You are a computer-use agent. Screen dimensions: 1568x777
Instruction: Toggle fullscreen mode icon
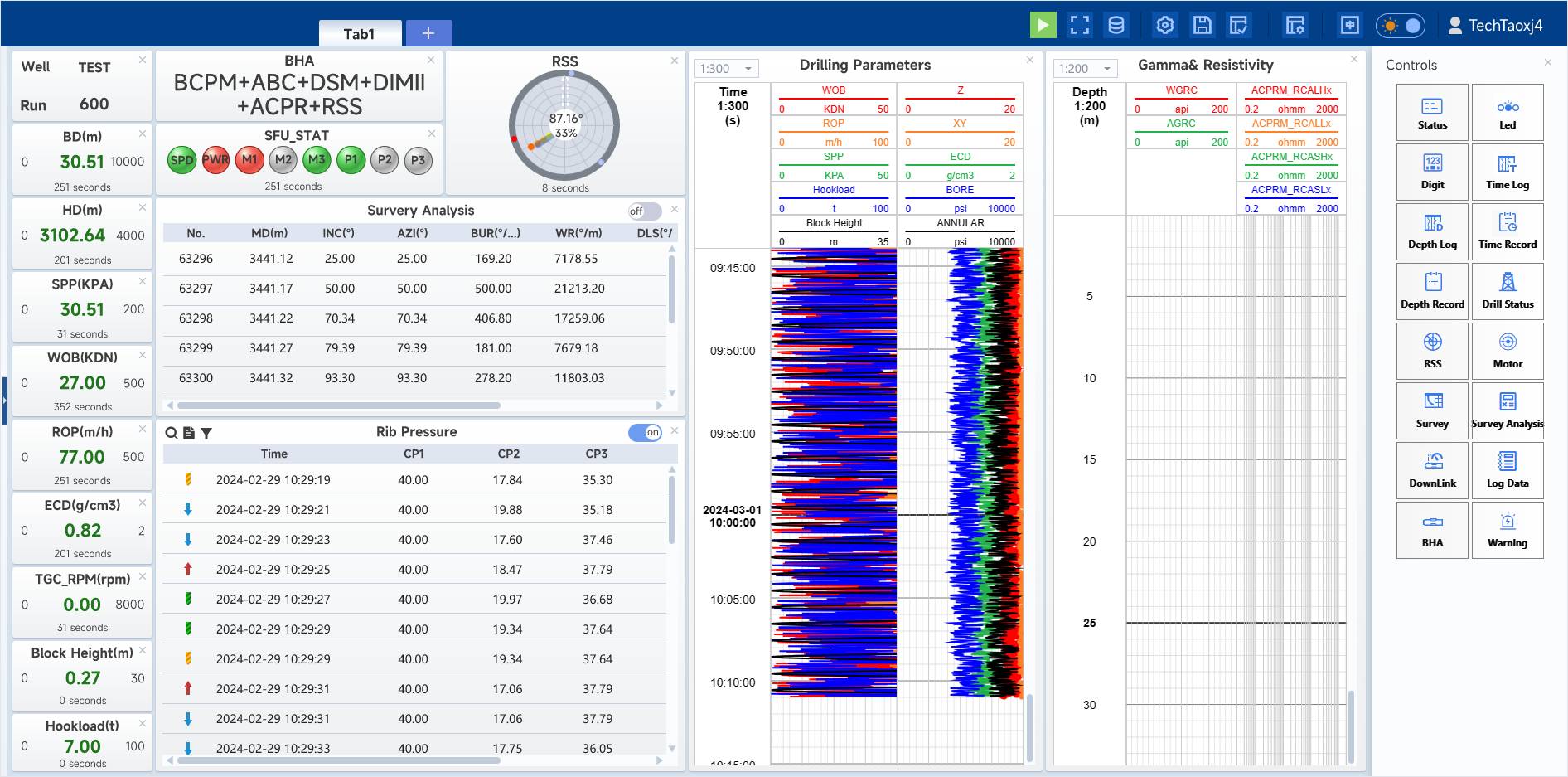click(x=1080, y=25)
